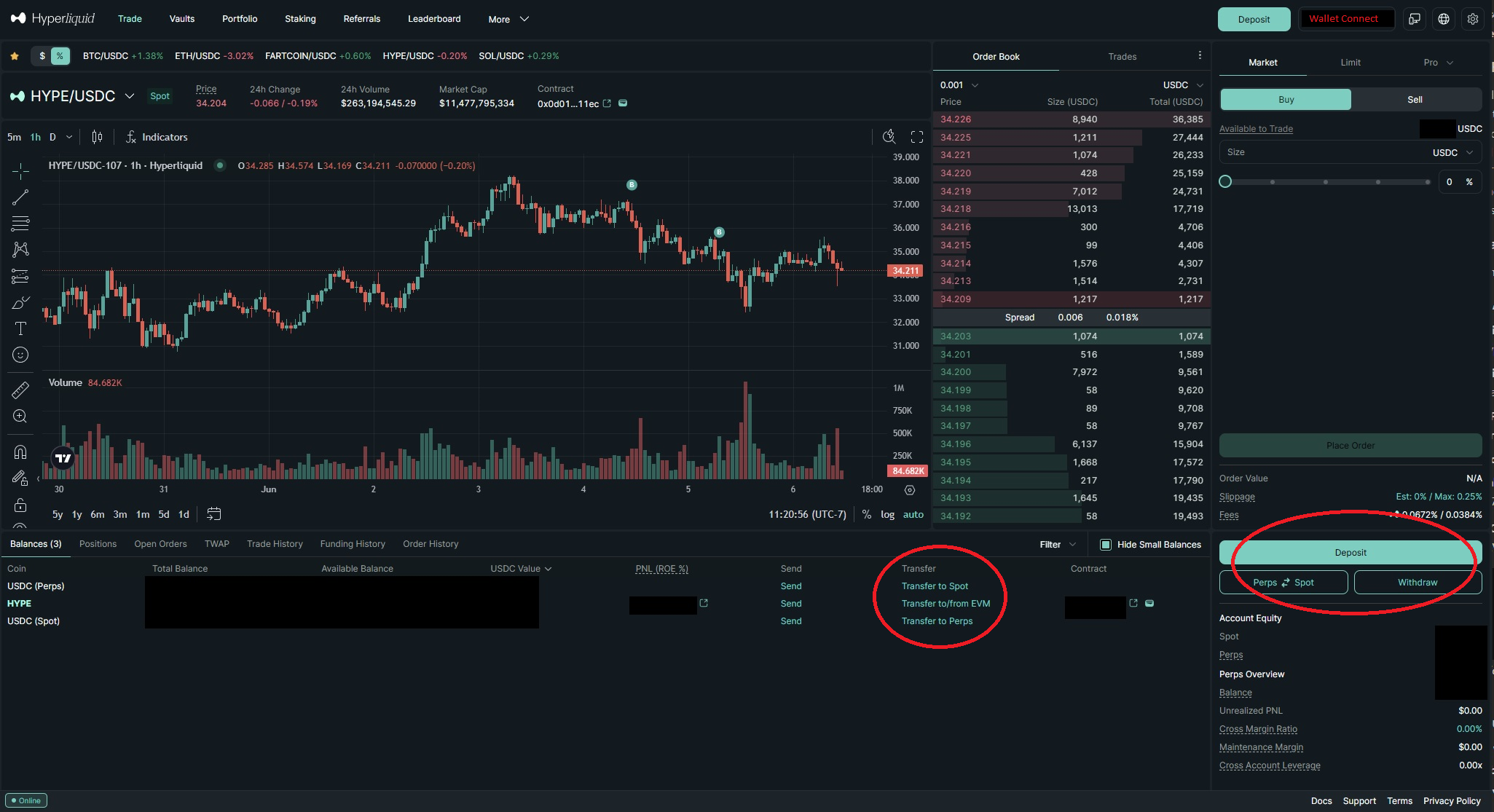Open the Positions tab
This screenshot has height=812, width=1494.
click(98, 544)
